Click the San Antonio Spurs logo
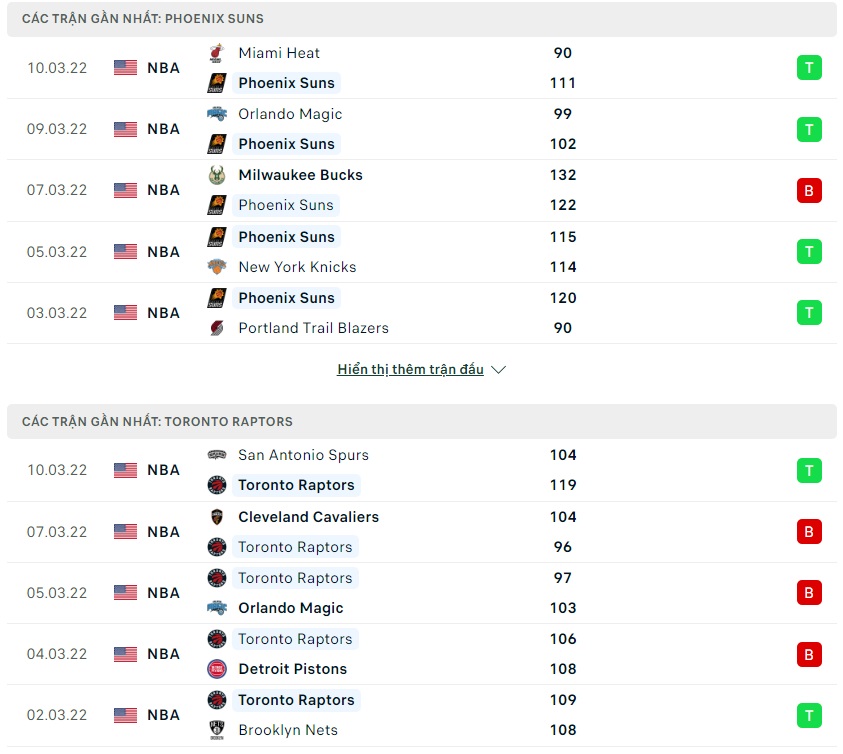 [x=216, y=455]
